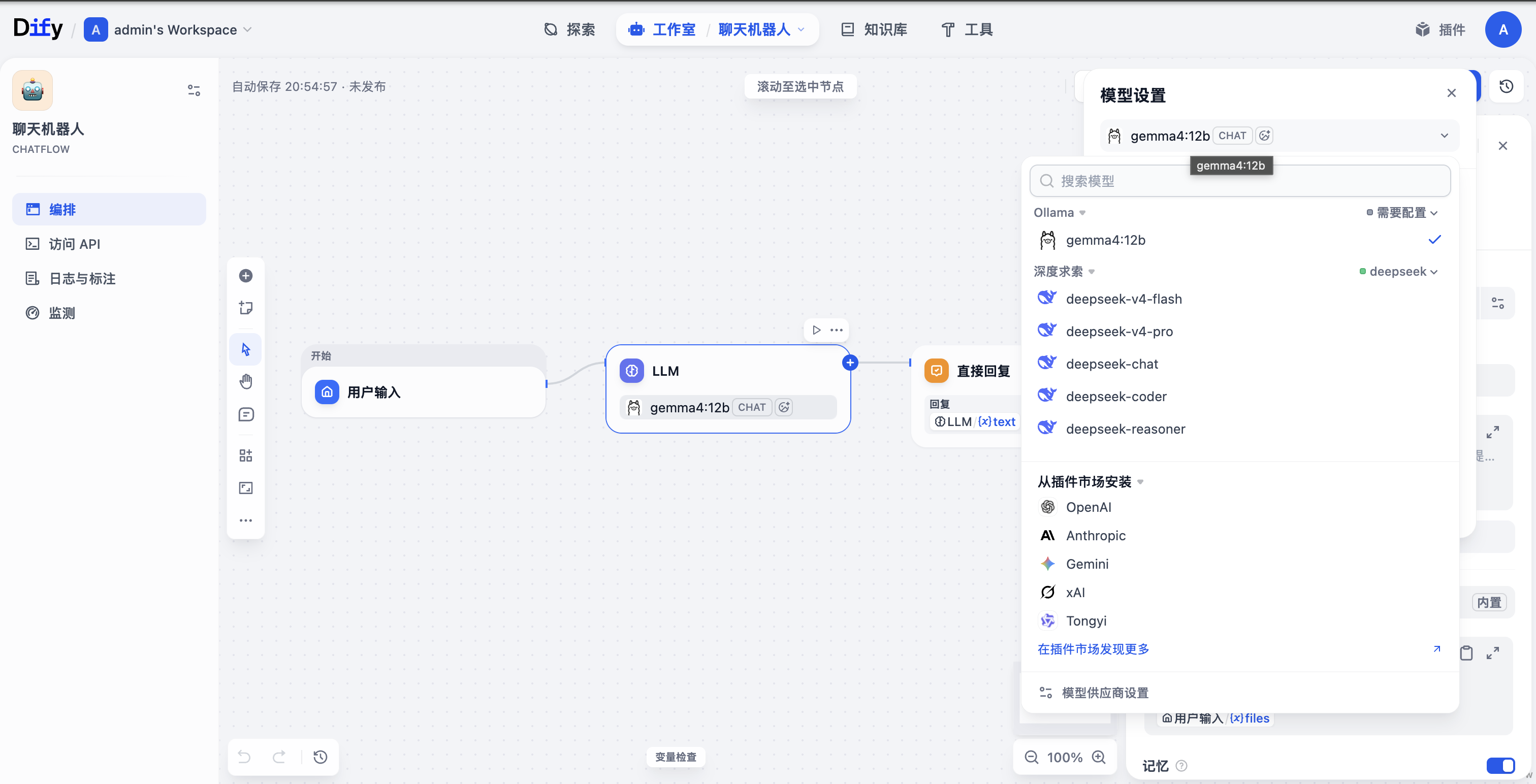Install the xAI provider plugin

point(1240,592)
